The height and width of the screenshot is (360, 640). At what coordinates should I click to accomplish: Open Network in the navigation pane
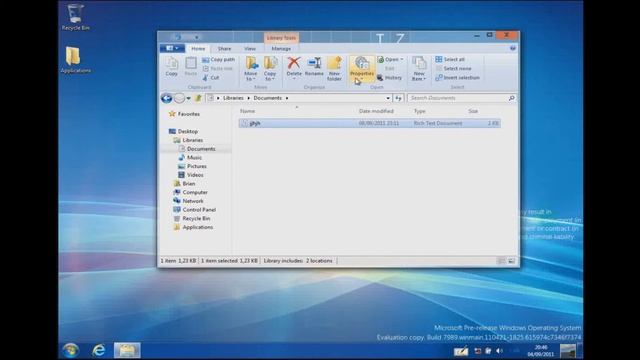188,201
